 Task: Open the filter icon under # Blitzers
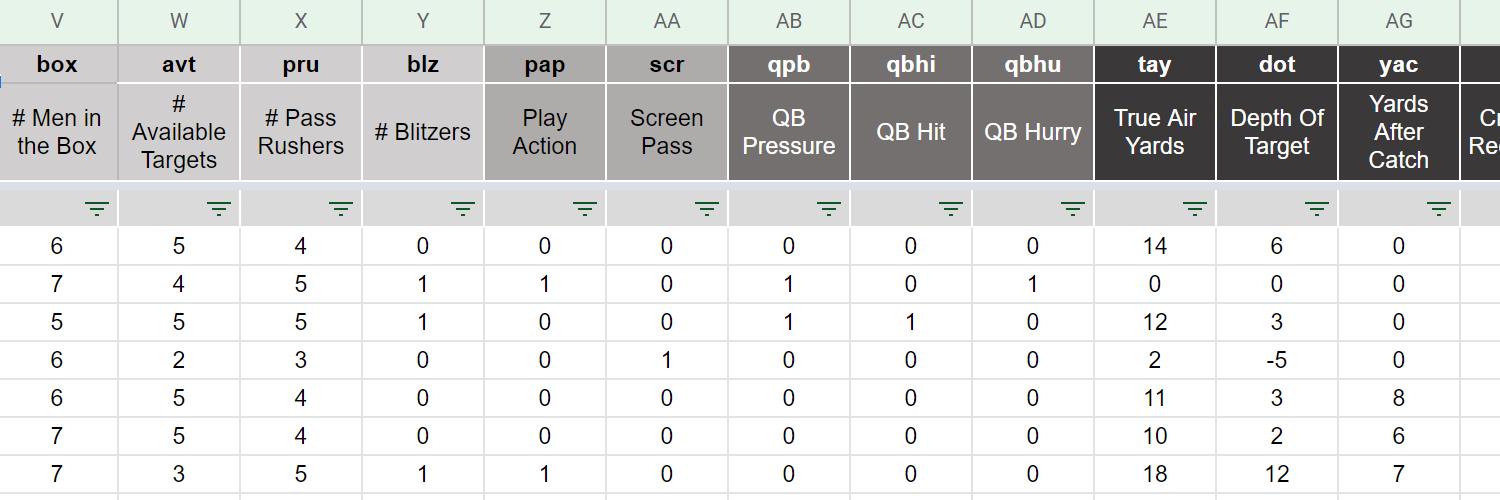(x=463, y=209)
